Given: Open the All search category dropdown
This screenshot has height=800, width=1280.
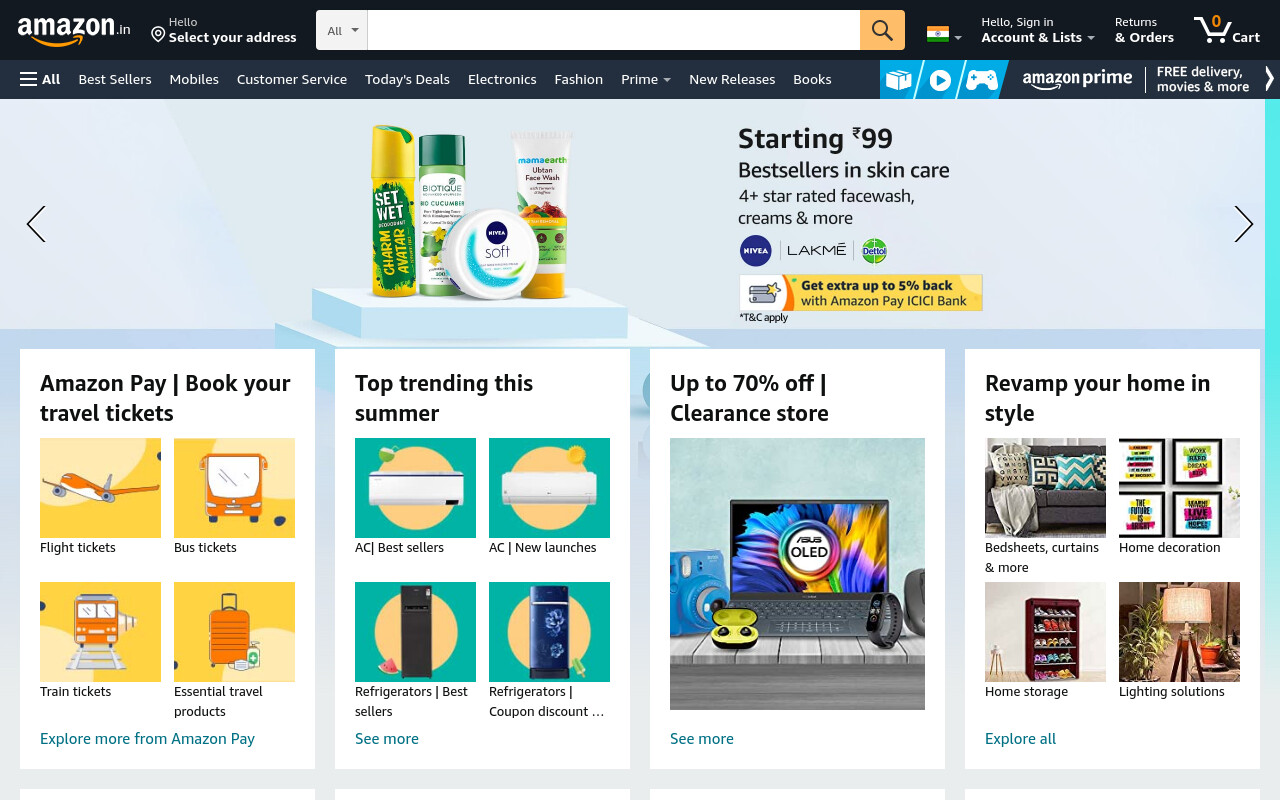Looking at the screenshot, I should click(x=342, y=30).
